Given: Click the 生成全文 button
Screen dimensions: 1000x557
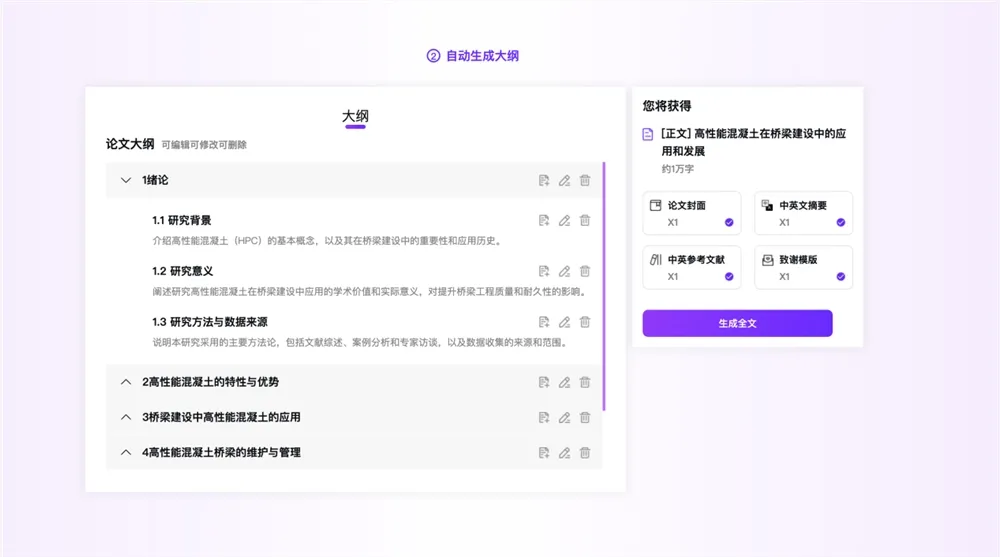Looking at the screenshot, I should [x=737, y=323].
